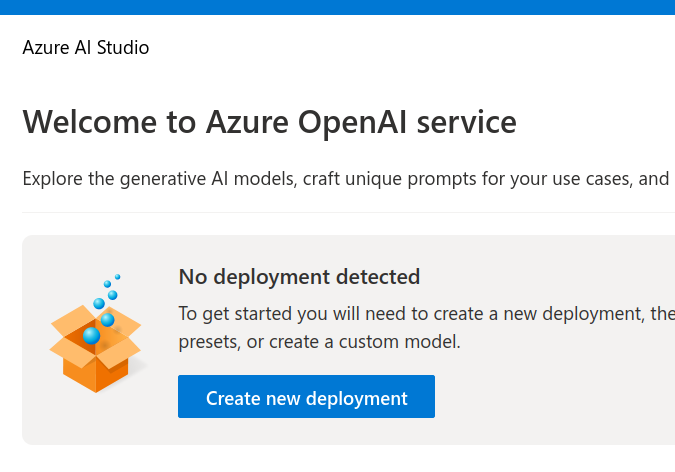The width and height of the screenshot is (675, 472).
Task: Click the Explore the generative AI models text
Action: [159, 179]
